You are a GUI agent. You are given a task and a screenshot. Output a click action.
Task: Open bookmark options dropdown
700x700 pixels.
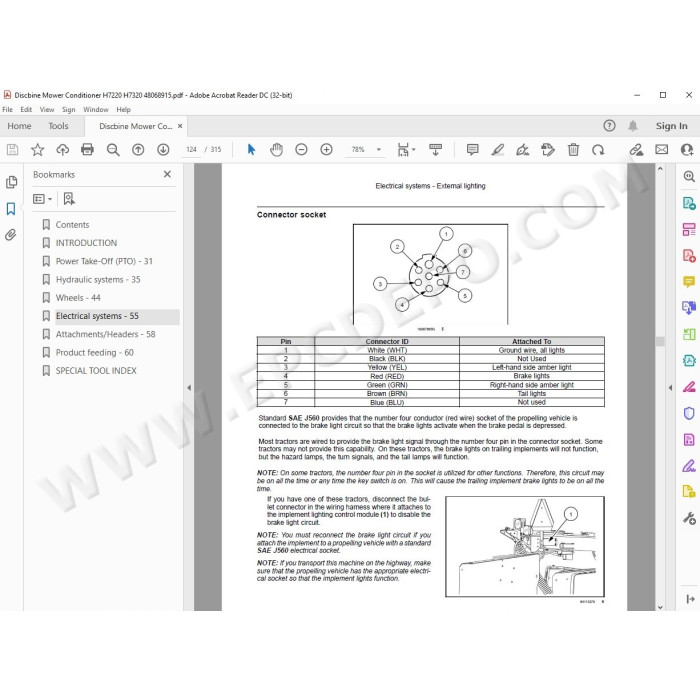42,199
